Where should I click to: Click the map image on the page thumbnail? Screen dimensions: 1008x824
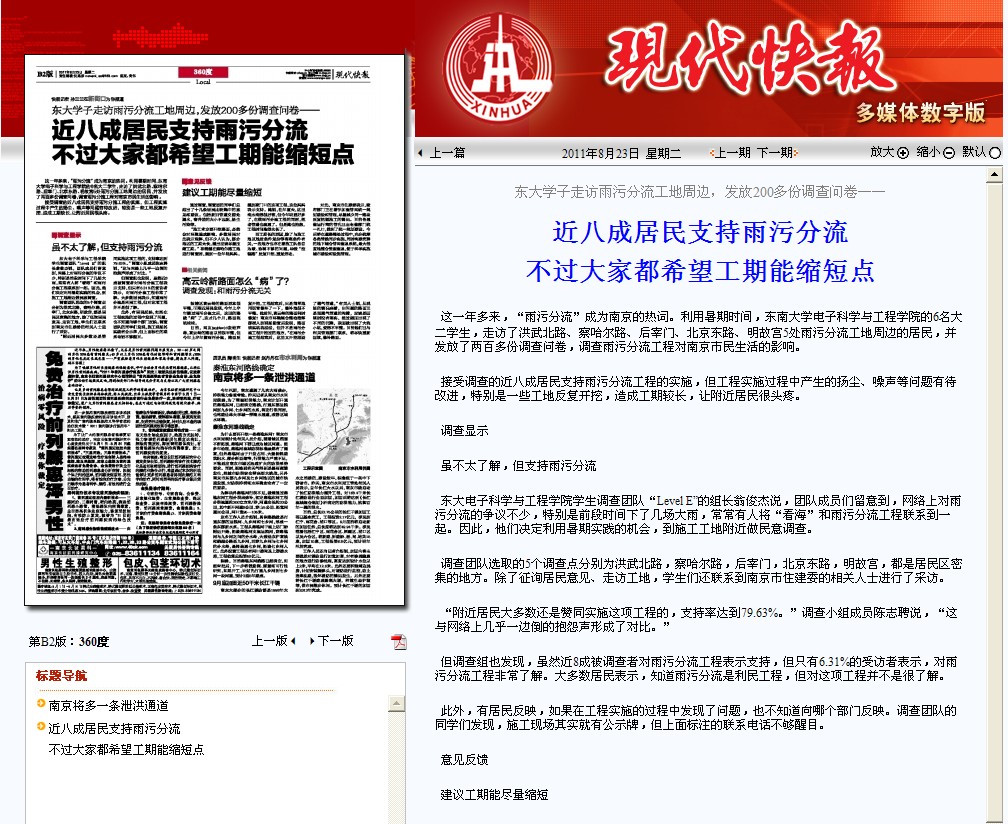pyautogui.click(x=334, y=425)
